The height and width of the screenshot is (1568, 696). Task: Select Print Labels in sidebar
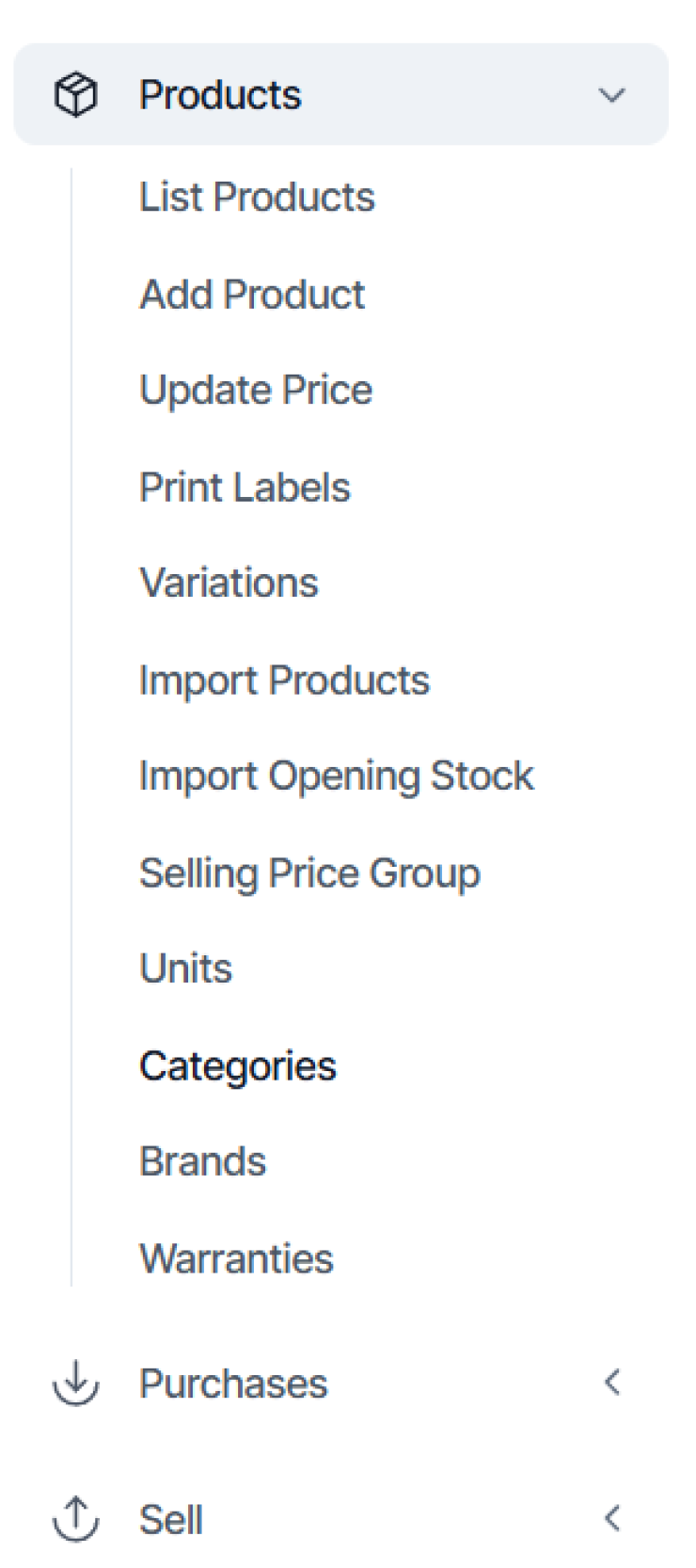[245, 488]
